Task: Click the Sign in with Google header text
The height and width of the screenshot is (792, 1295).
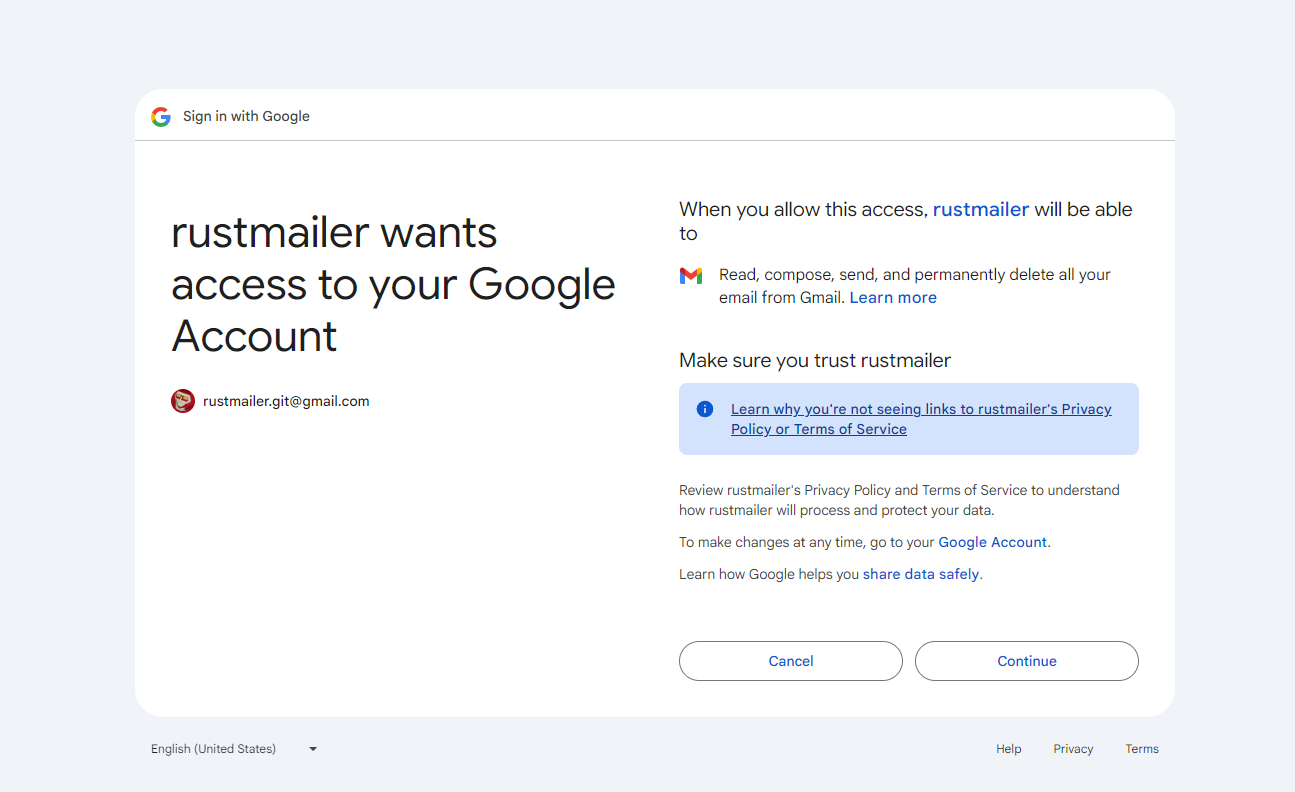Action: pyautogui.click(x=246, y=116)
